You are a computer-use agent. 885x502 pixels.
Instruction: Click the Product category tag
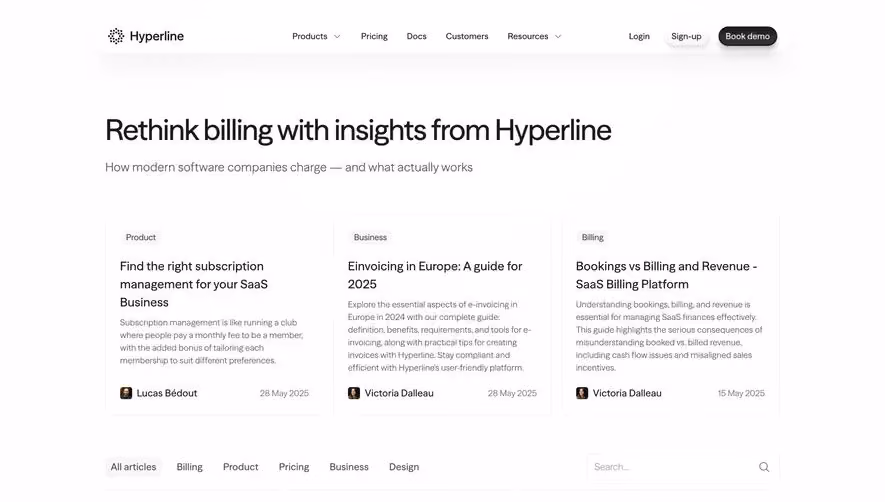141,237
